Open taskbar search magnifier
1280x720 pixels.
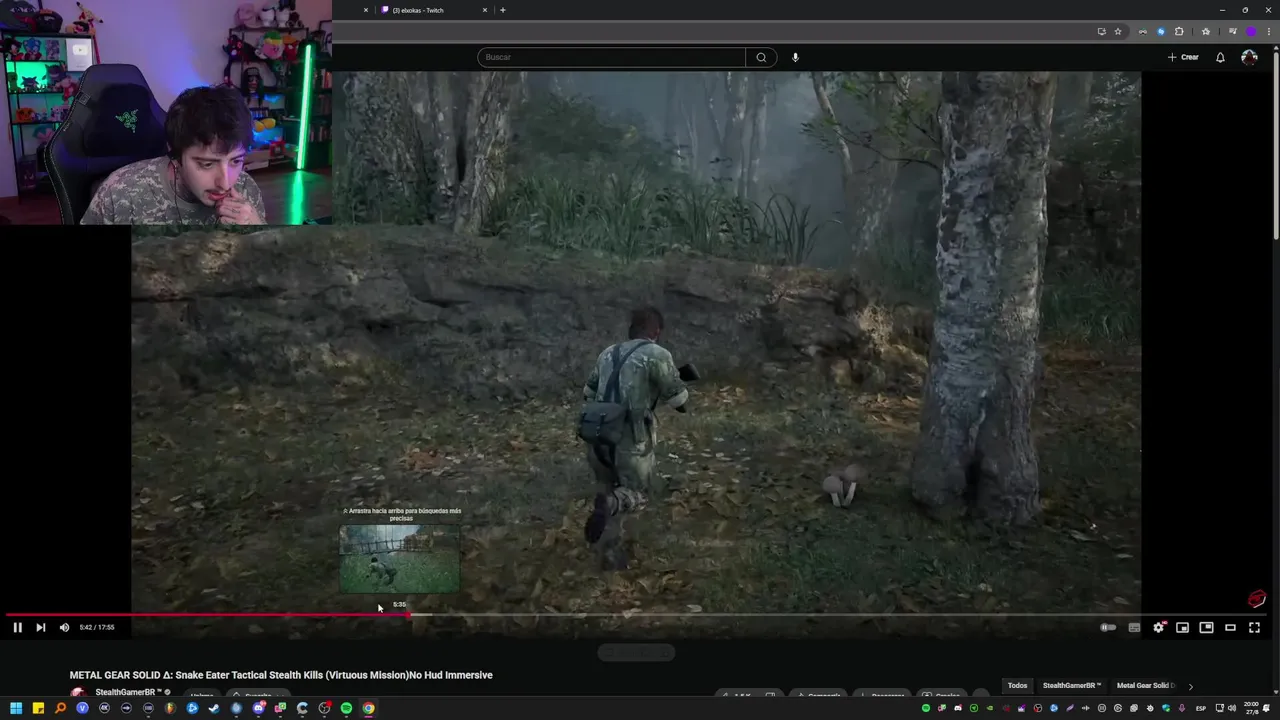(x=60, y=708)
